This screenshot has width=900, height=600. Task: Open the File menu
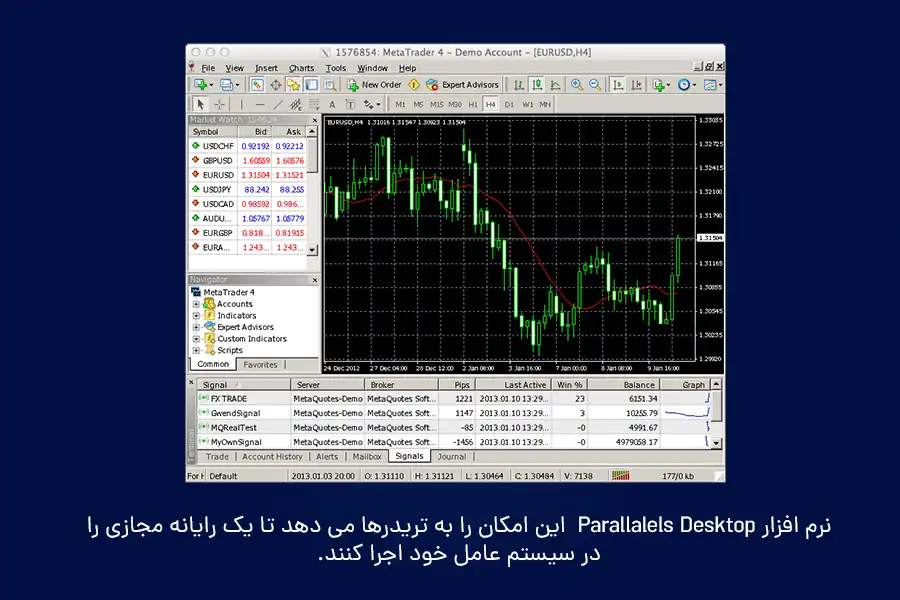(208, 68)
